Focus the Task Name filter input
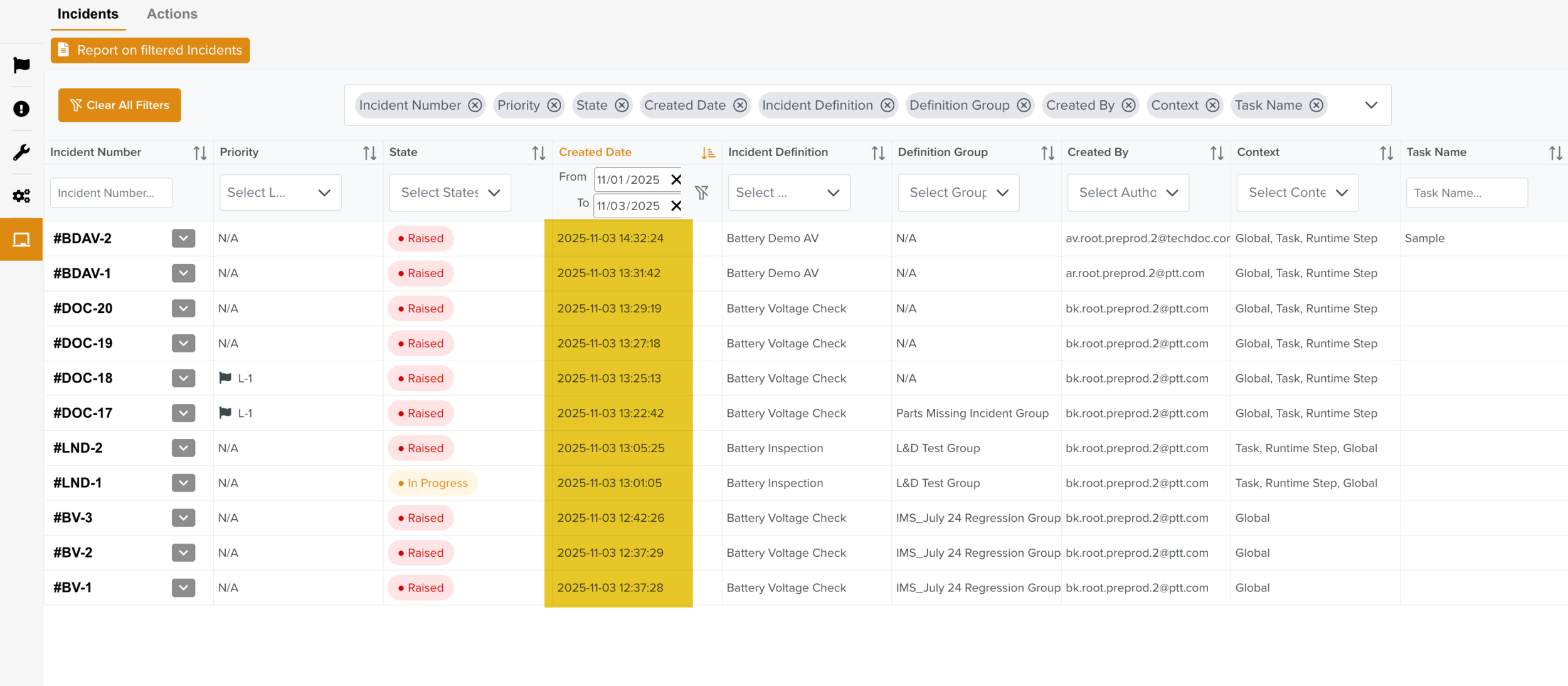Image resolution: width=1568 pixels, height=686 pixels. [x=1466, y=193]
